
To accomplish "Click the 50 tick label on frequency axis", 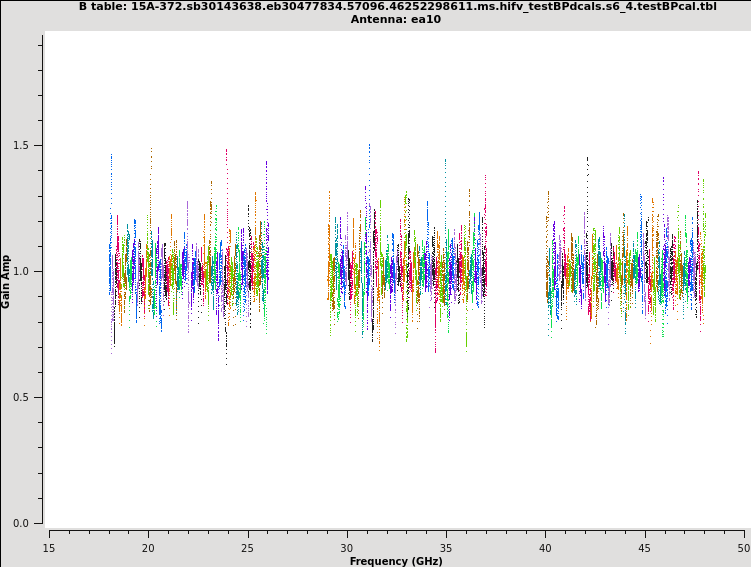I will coord(743,547).
